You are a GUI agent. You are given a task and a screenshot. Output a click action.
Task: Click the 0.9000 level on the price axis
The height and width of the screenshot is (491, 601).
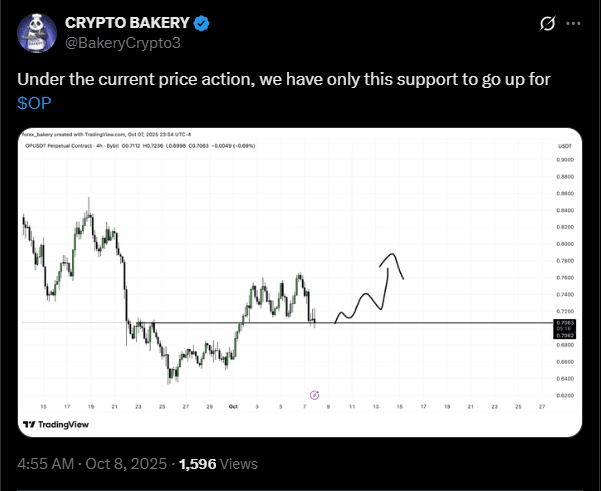click(x=565, y=160)
